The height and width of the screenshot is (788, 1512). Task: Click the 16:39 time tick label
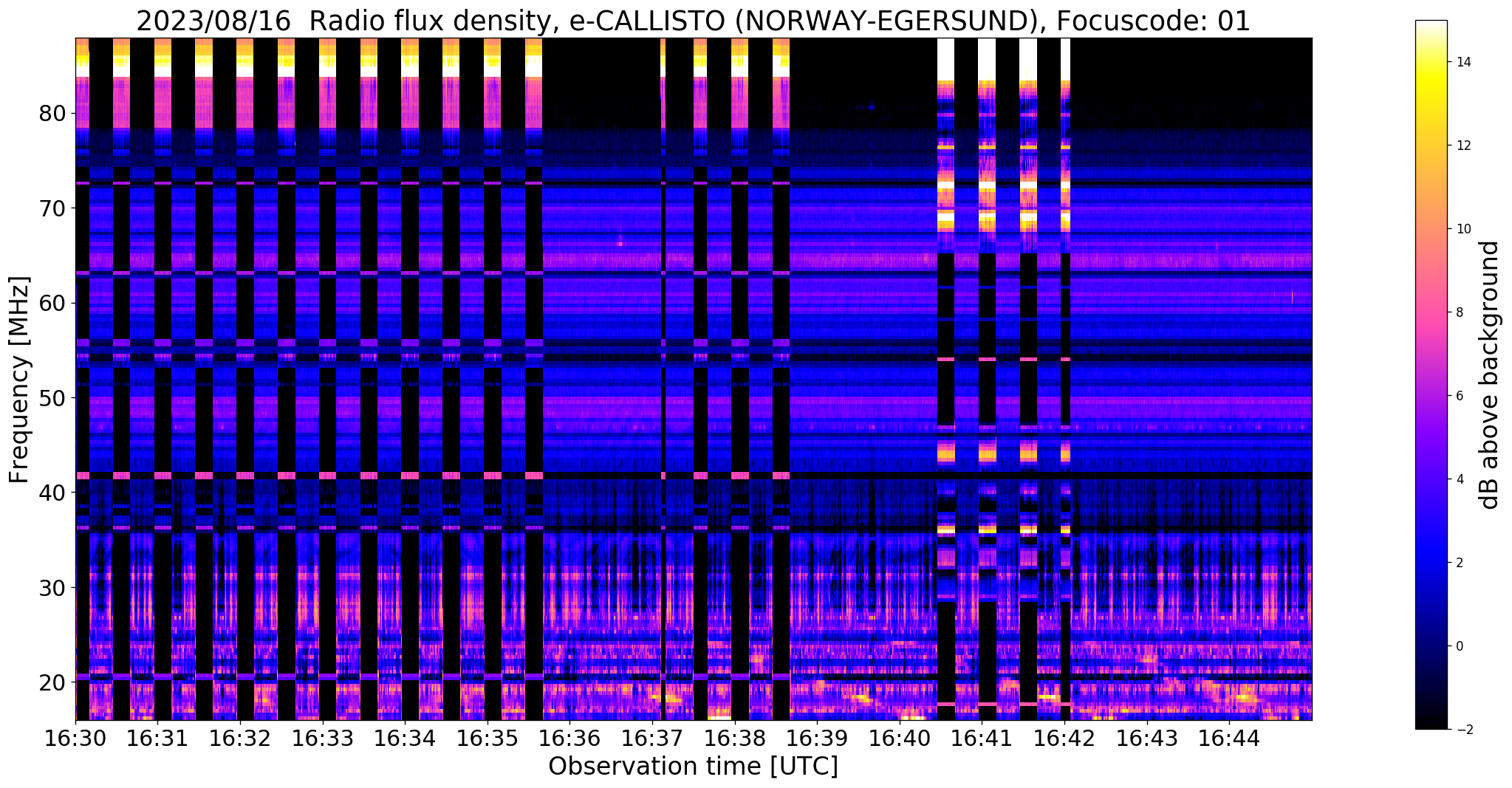[817, 738]
